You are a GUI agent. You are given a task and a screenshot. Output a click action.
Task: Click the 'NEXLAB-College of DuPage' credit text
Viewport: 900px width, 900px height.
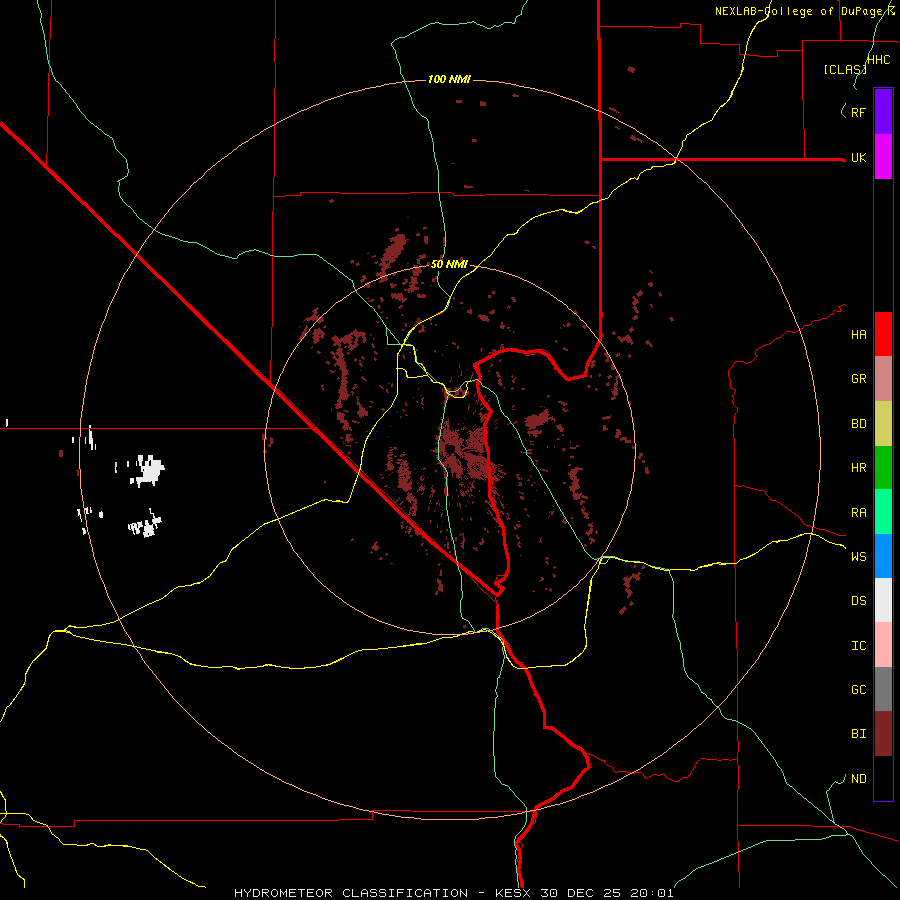(801, 11)
